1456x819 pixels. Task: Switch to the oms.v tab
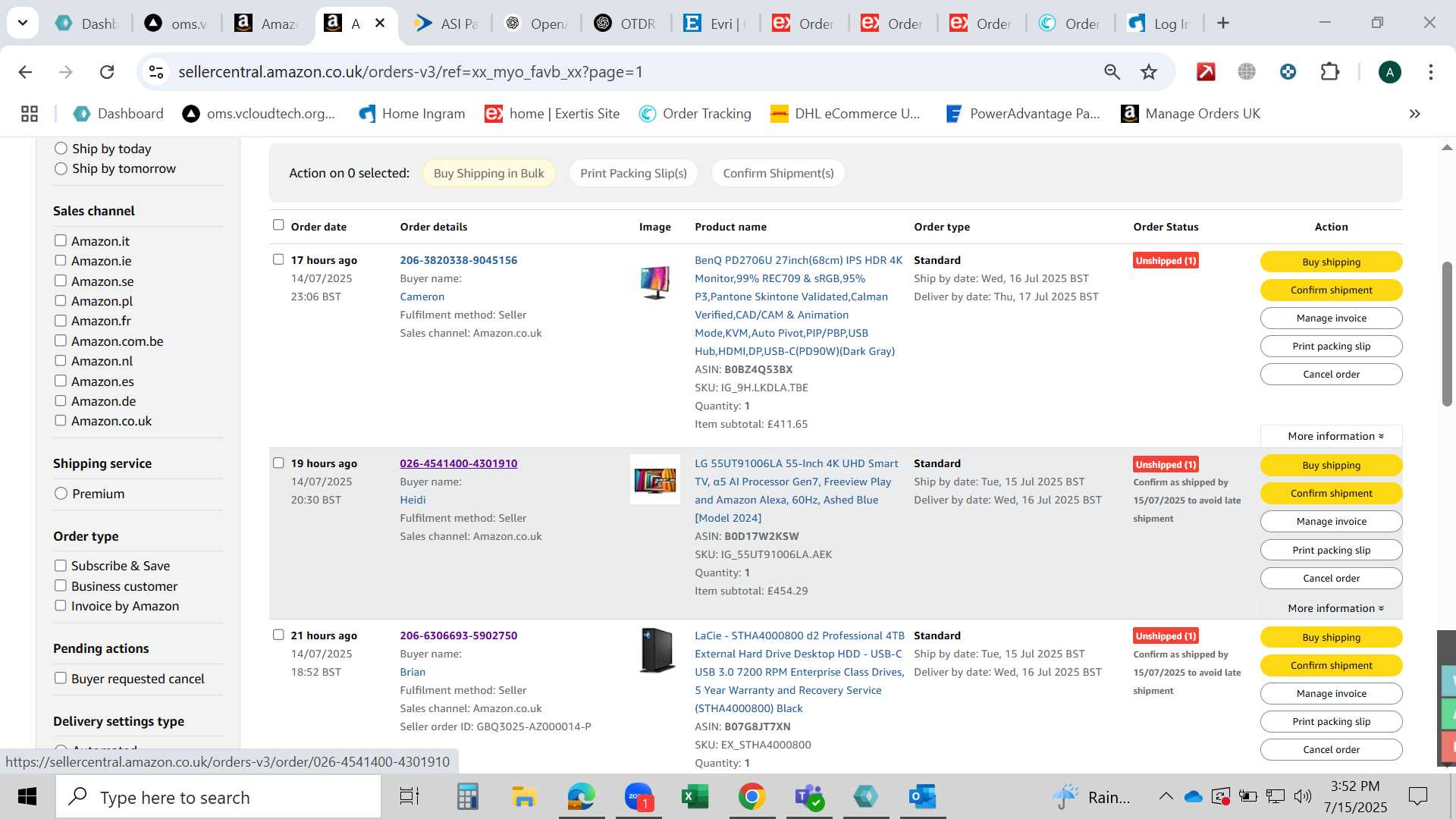click(x=176, y=24)
